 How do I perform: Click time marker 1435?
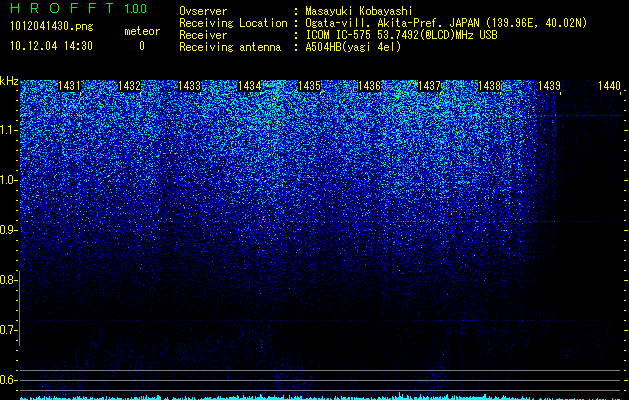tap(309, 86)
